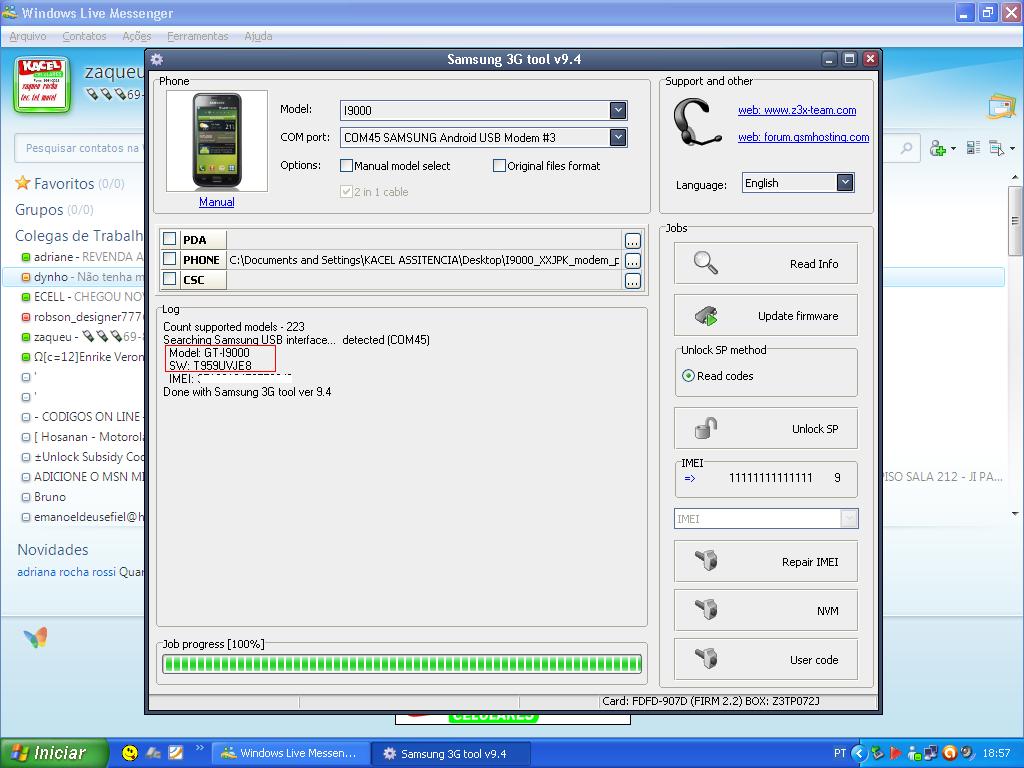The image size is (1024, 768).
Task: Click the Update firmware chip icon
Action: (706, 315)
